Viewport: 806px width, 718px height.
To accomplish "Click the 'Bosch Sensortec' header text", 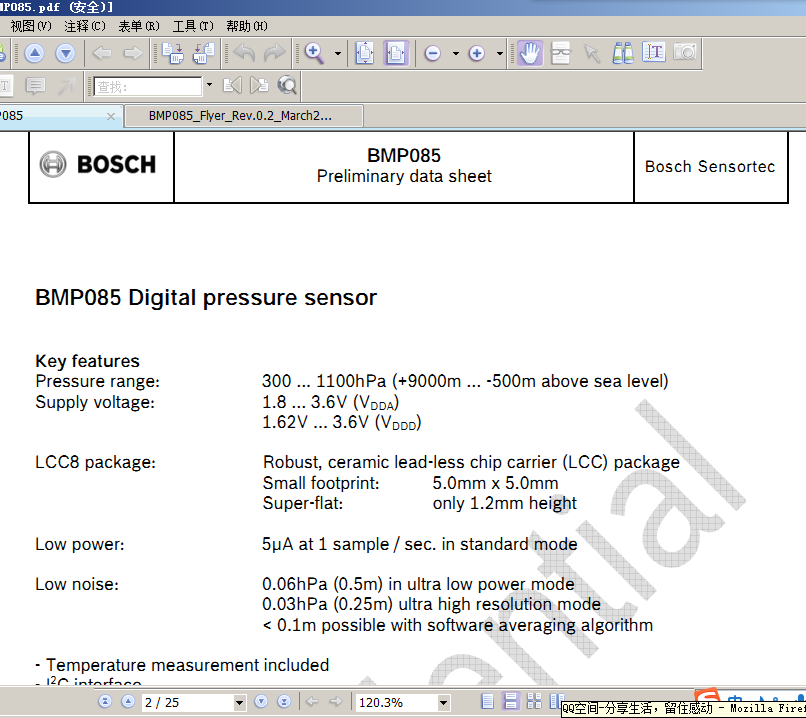I will point(710,167).
